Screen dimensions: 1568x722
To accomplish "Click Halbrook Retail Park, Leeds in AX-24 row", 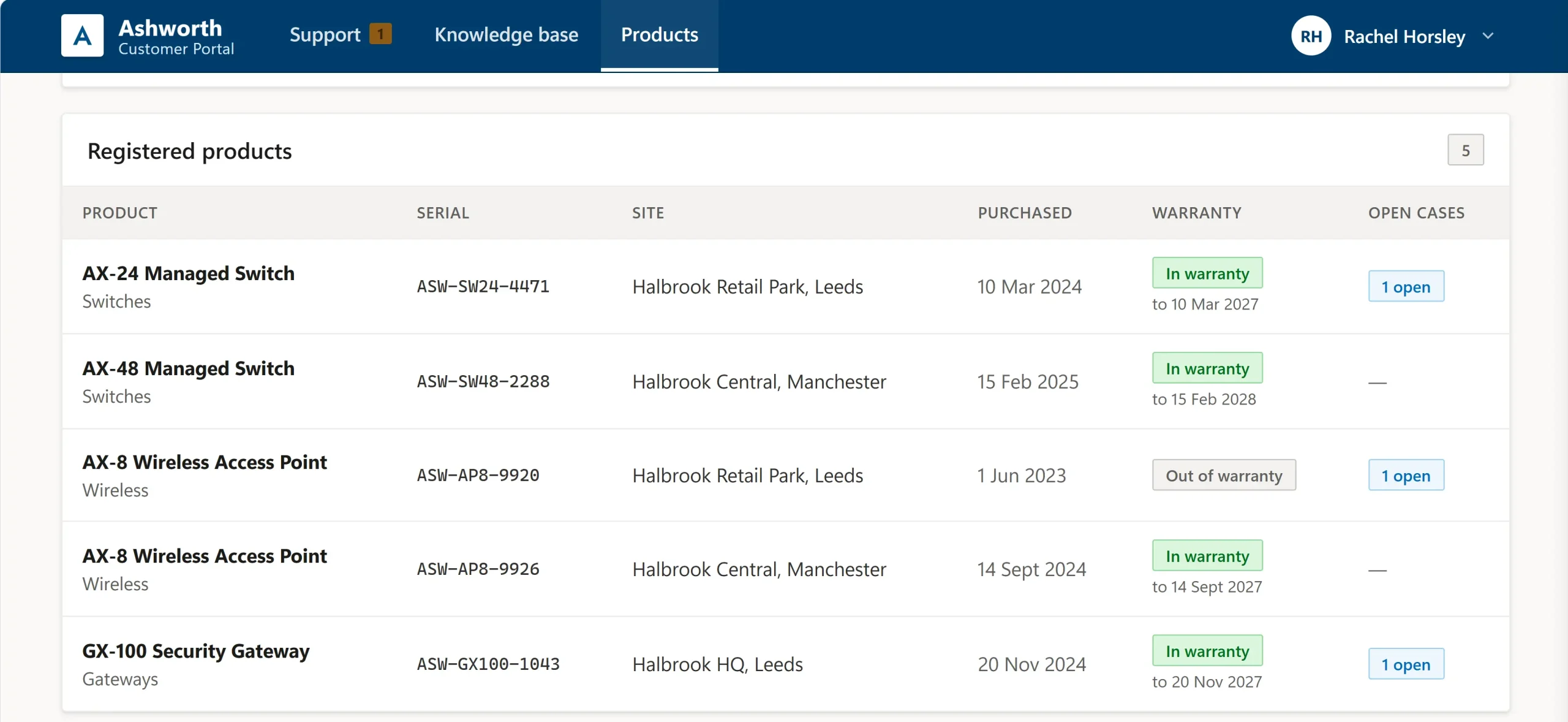I will pyautogui.click(x=747, y=286).
